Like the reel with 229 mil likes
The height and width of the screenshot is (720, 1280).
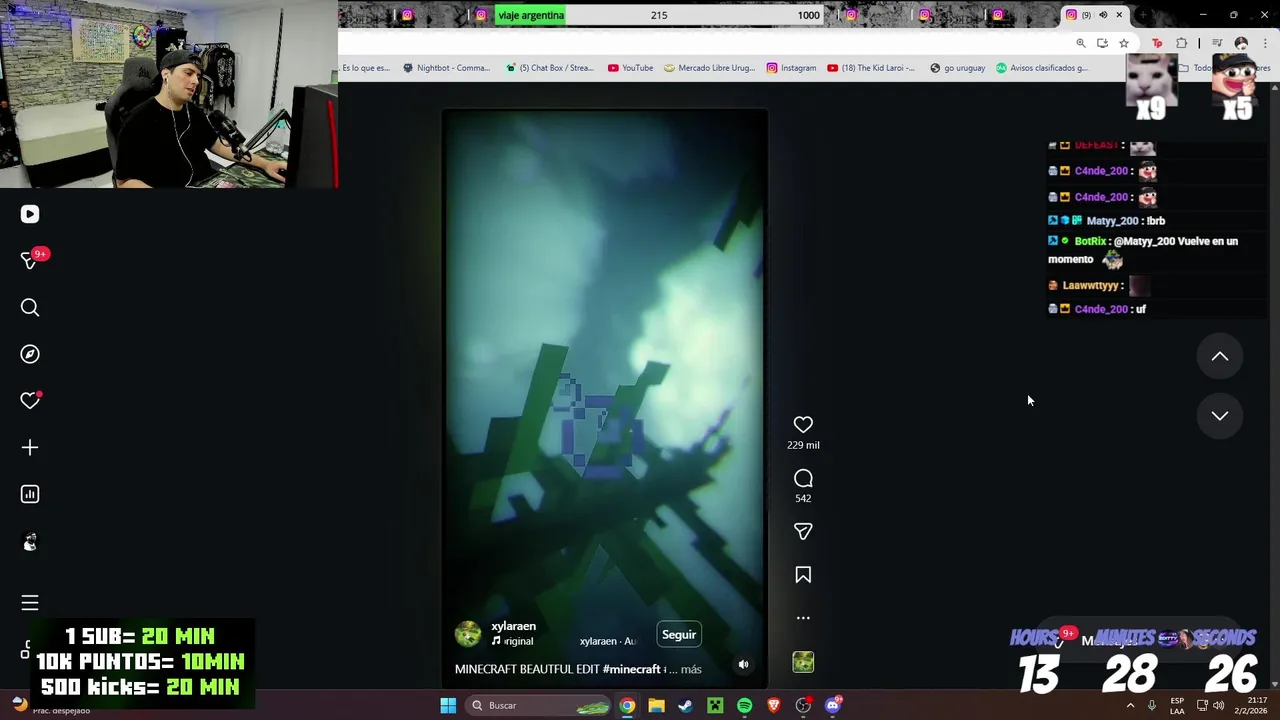(x=803, y=425)
